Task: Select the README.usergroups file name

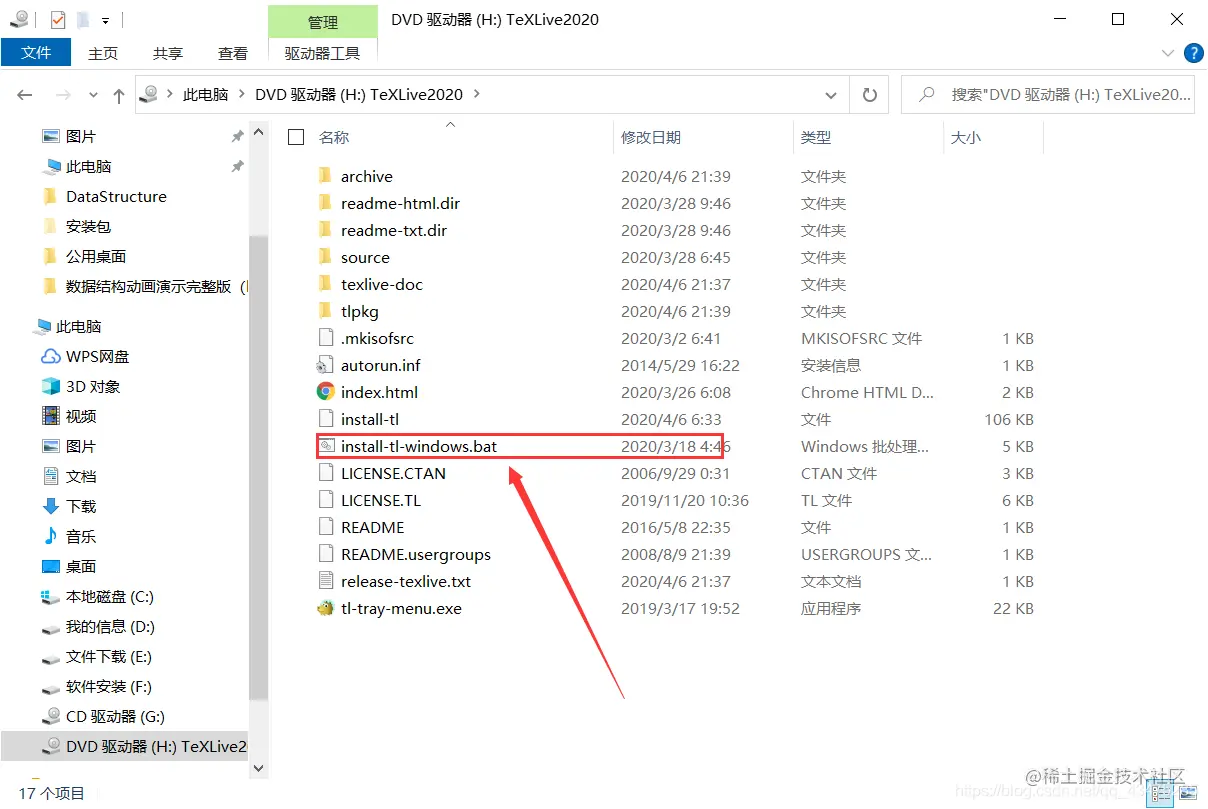Action: tap(416, 554)
